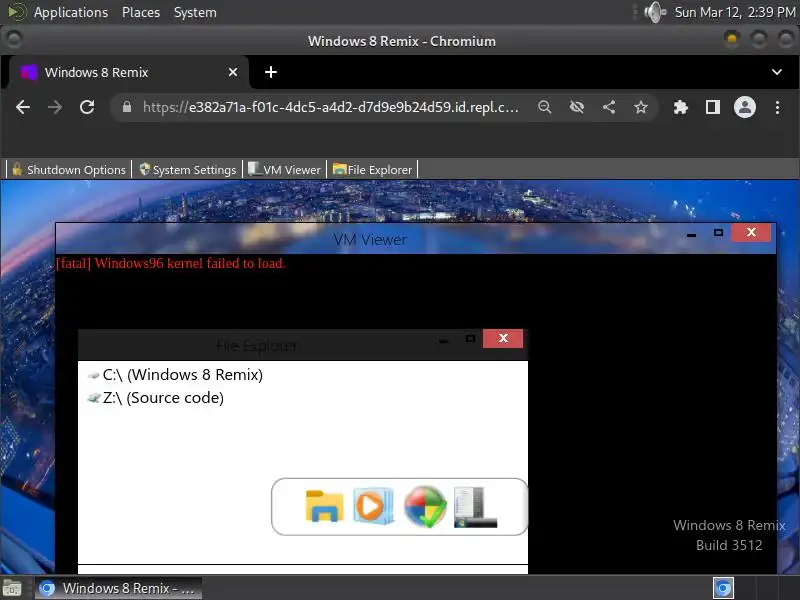Go back in Chromium
The width and height of the screenshot is (800, 600).
click(23, 107)
